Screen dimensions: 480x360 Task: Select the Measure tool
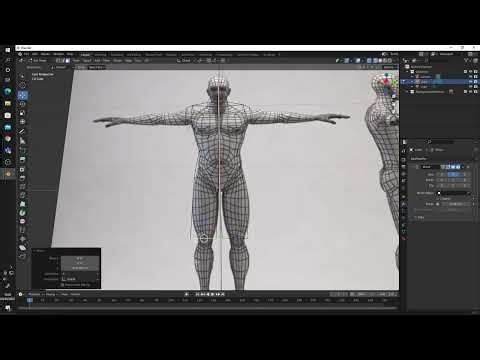click(x=22, y=141)
